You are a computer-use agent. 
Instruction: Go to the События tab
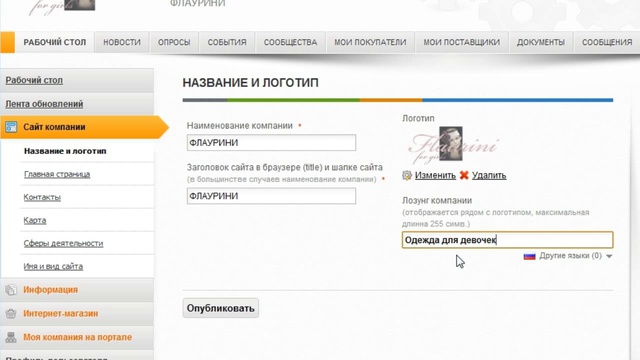click(227, 42)
